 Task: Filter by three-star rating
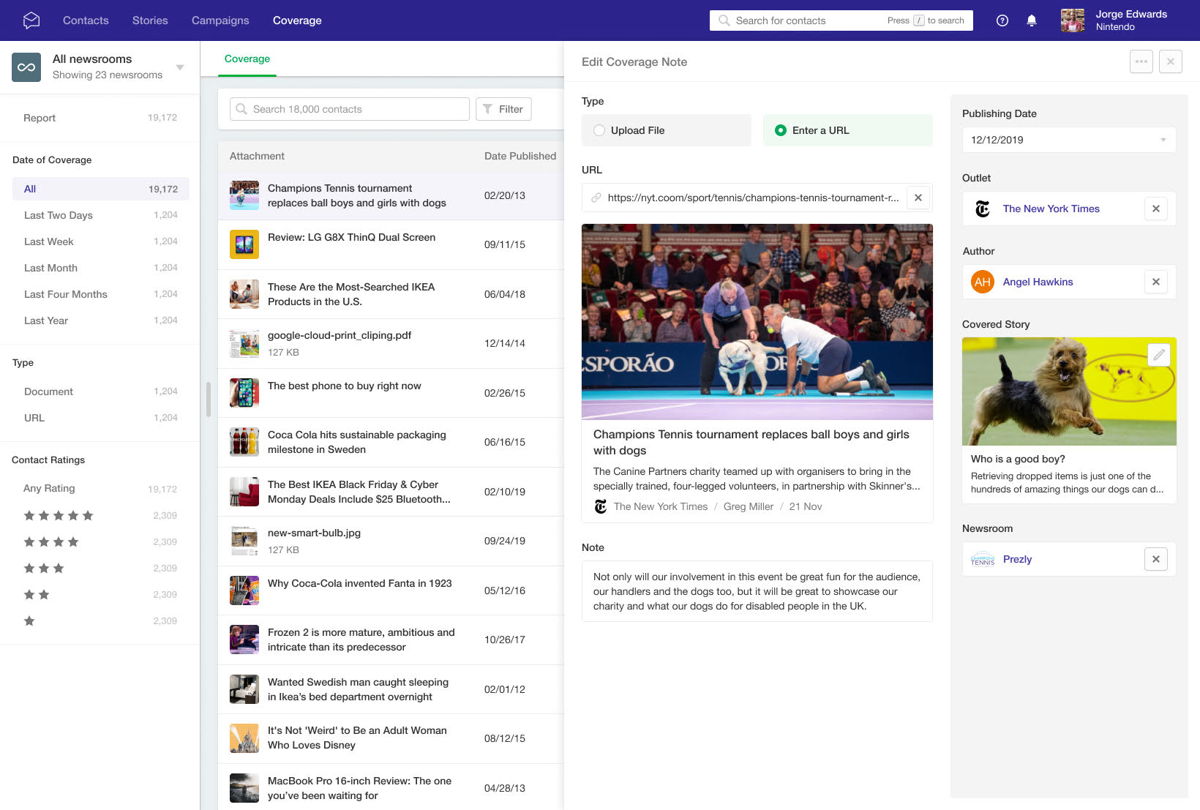[x=100, y=568]
